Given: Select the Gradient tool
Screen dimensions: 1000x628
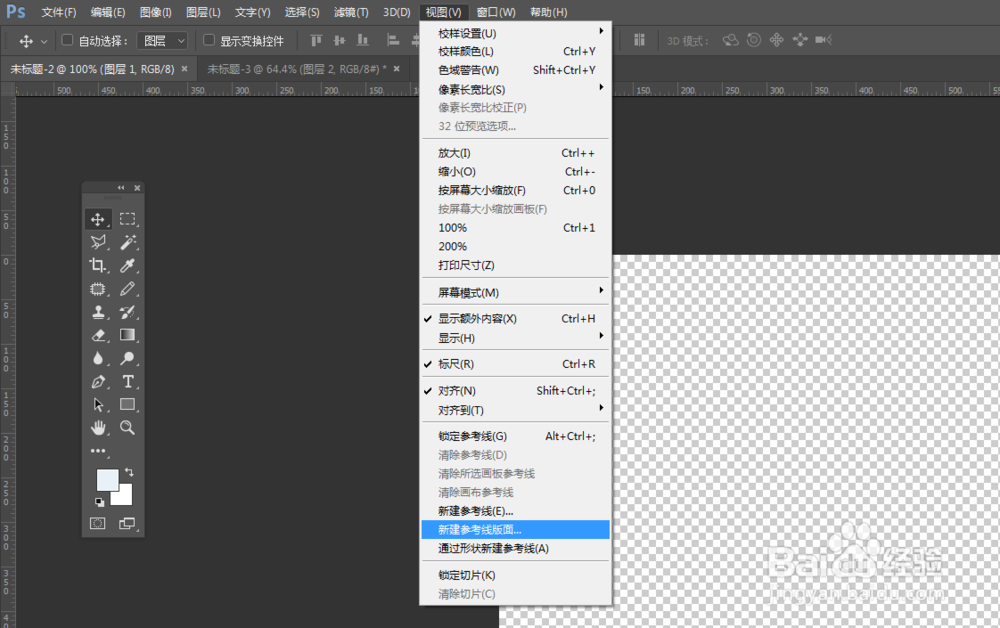Looking at the screenshot, I should 127,335.
